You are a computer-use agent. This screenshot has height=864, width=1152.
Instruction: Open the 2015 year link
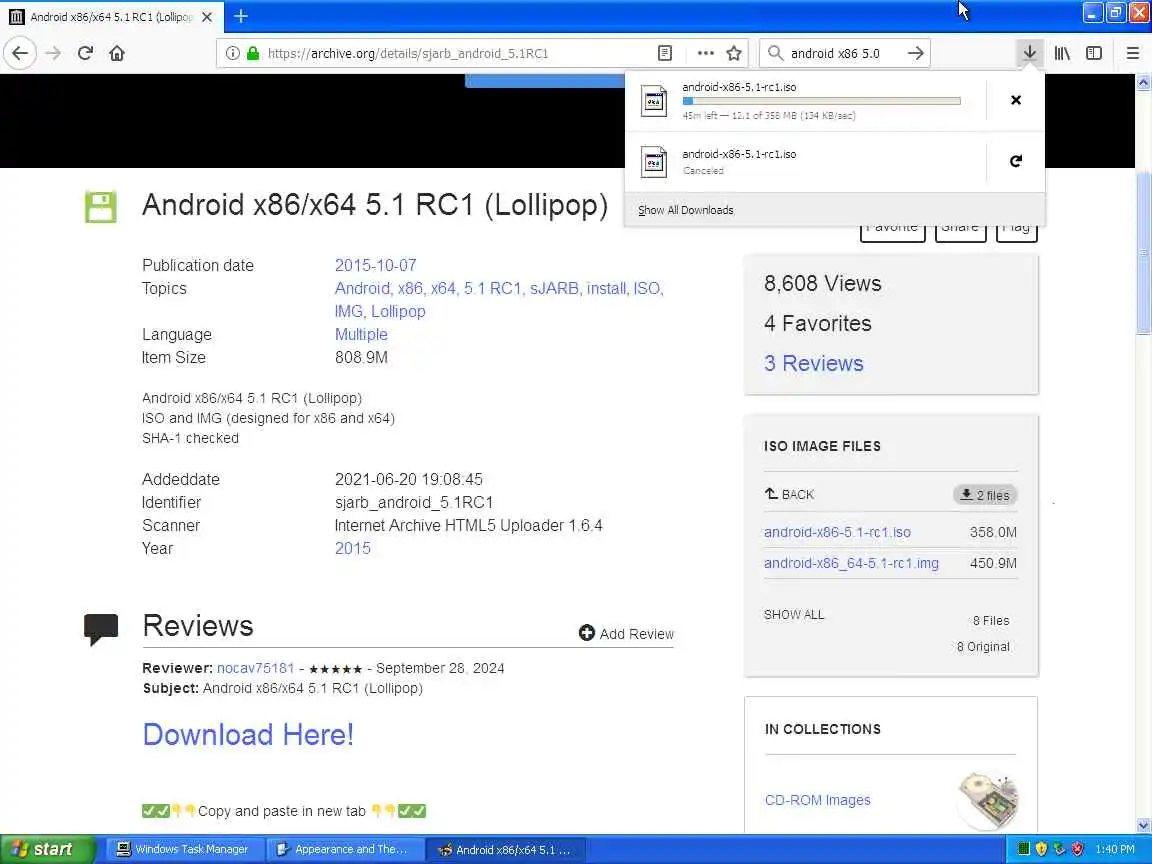[353, 549]
